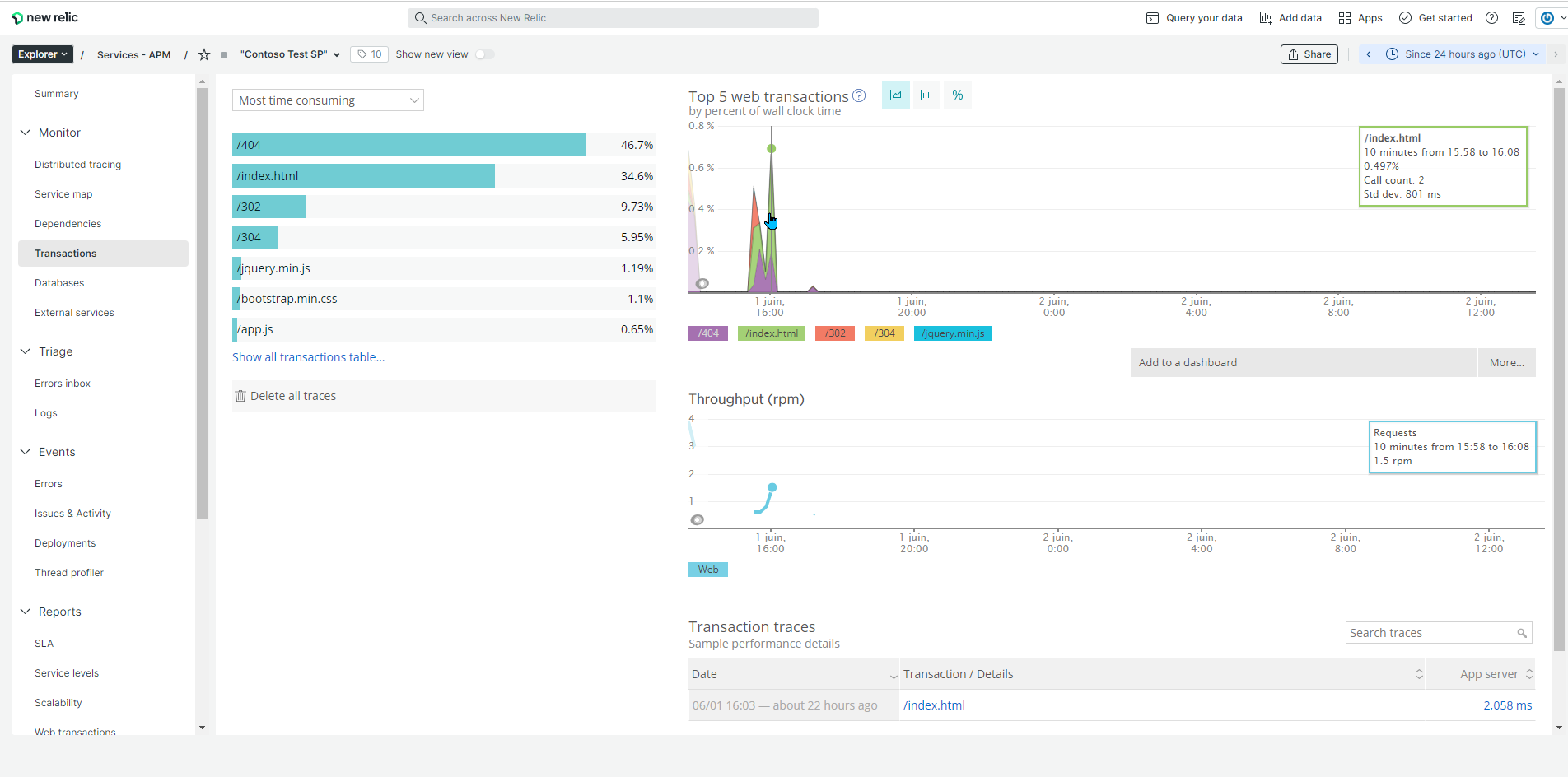Open Dependencies page
The width and height of the screenshot is (1568, 777).
coord(68,224)
